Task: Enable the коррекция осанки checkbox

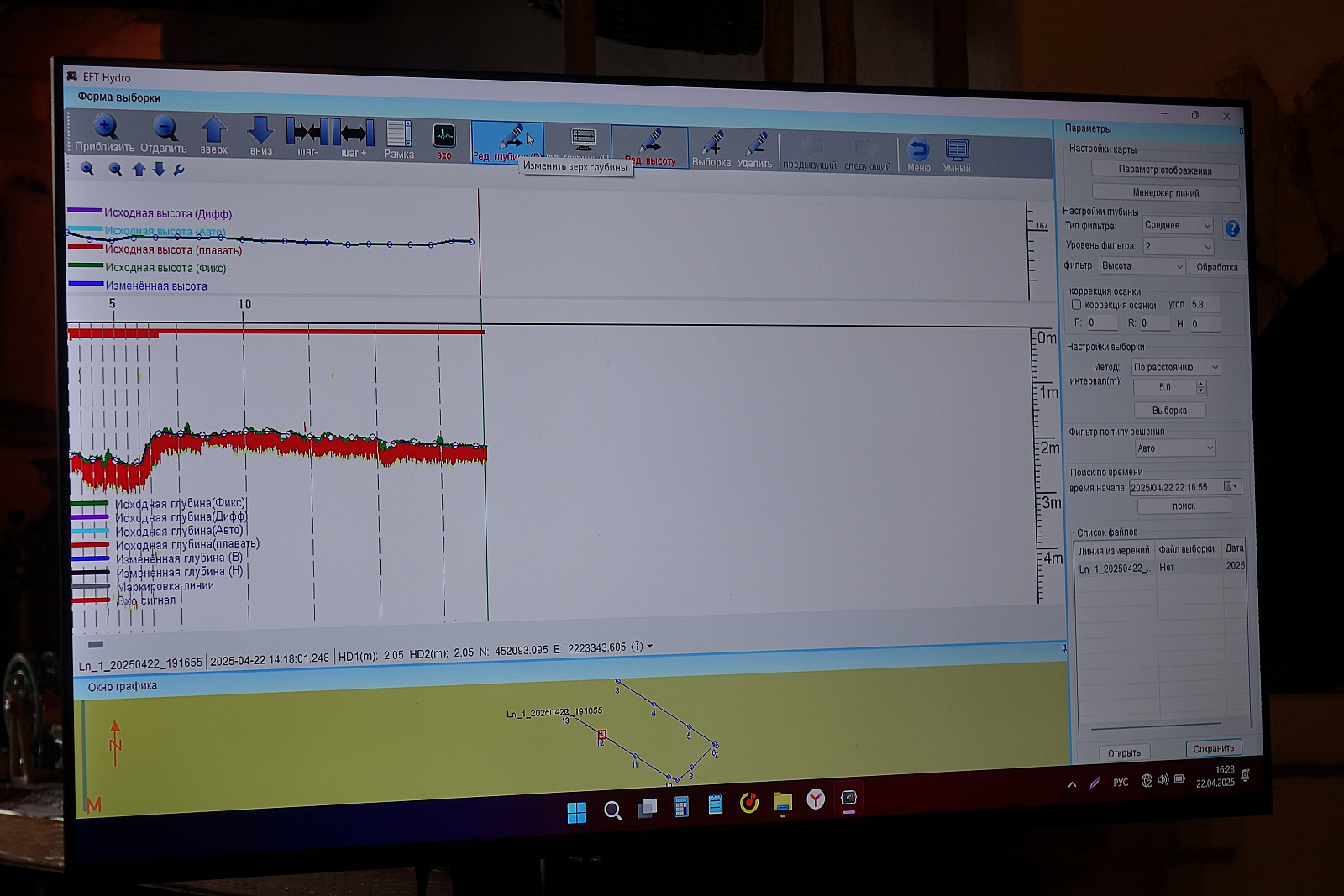Action: tap(1076, 305)
